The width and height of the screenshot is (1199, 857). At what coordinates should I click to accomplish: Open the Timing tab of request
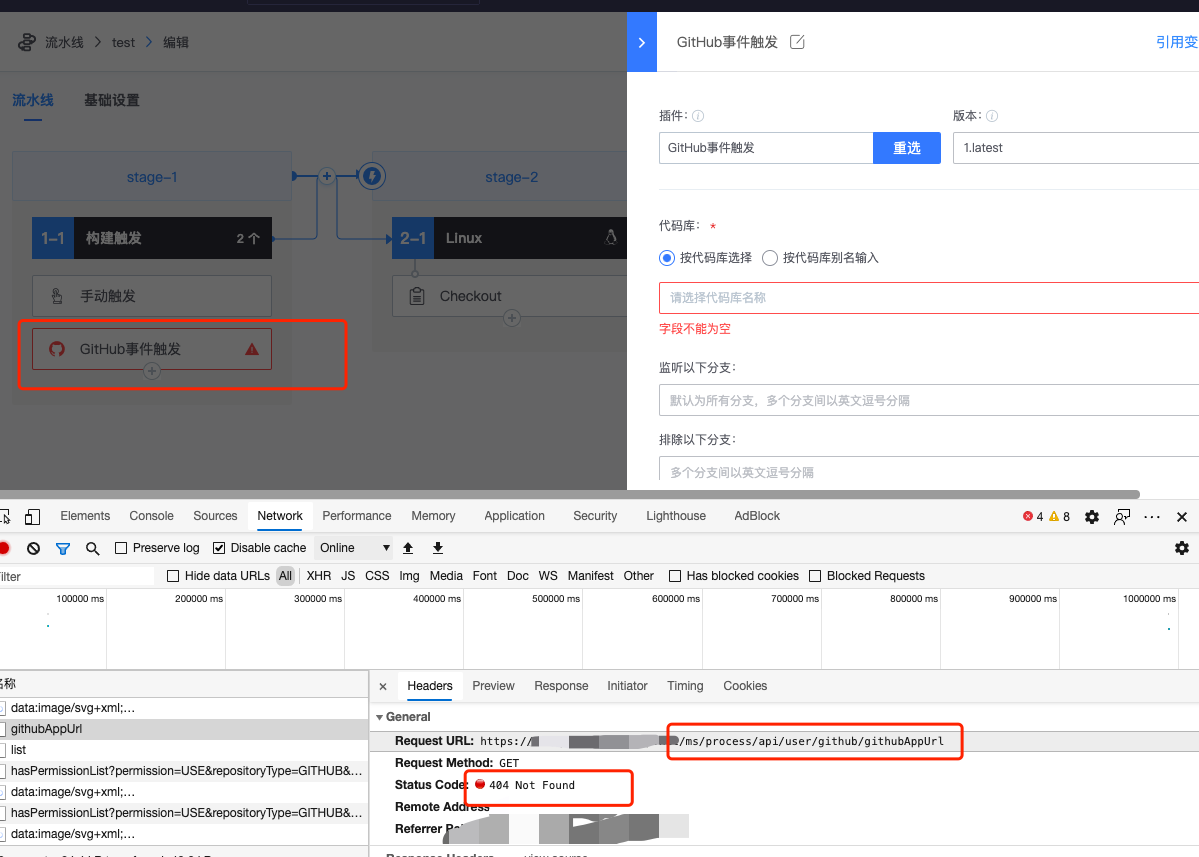coord(685,686)
